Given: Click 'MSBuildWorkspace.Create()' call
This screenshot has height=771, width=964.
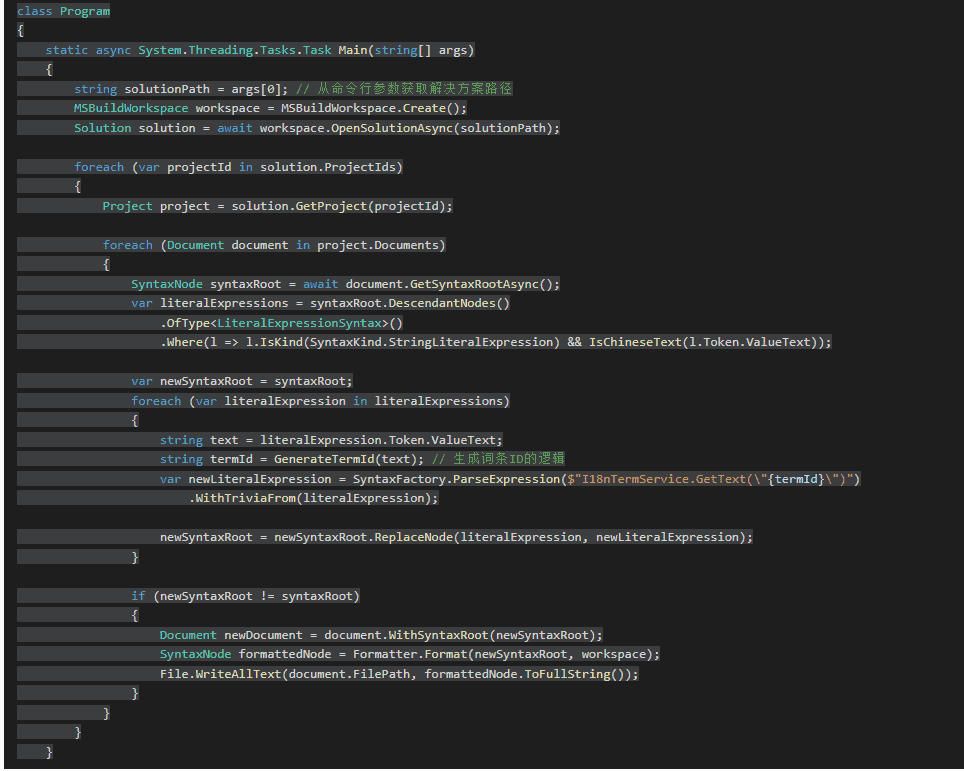Looking at the screenshot, I should point(373,108).
